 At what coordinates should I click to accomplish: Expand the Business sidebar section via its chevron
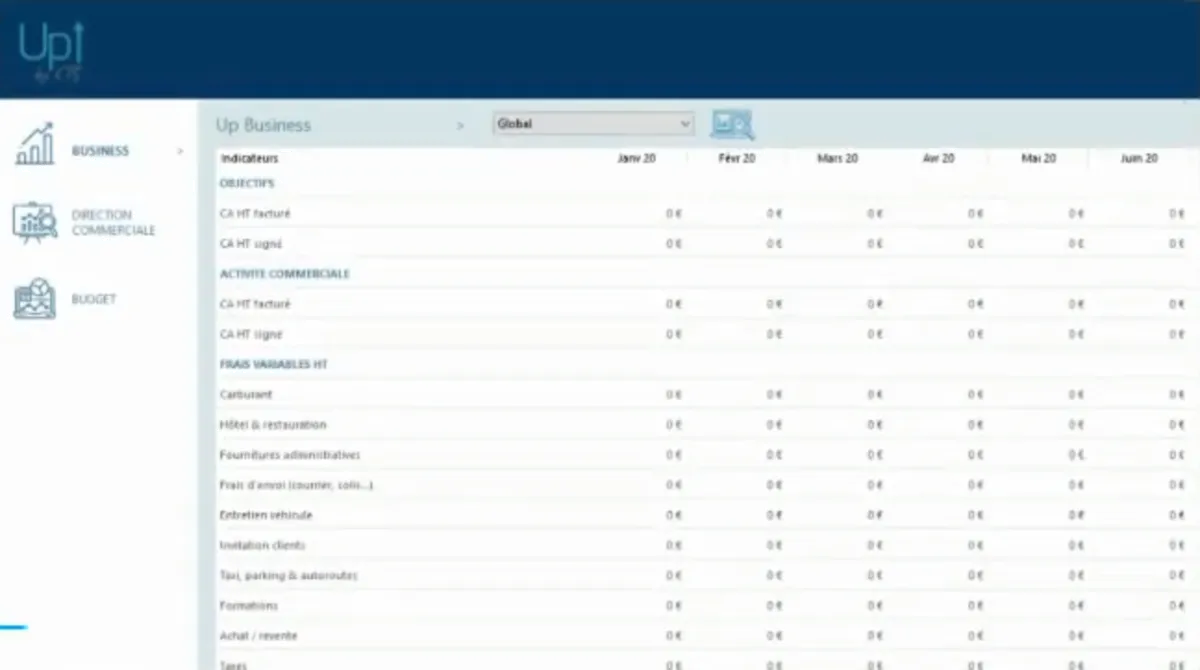pos(181,150)
